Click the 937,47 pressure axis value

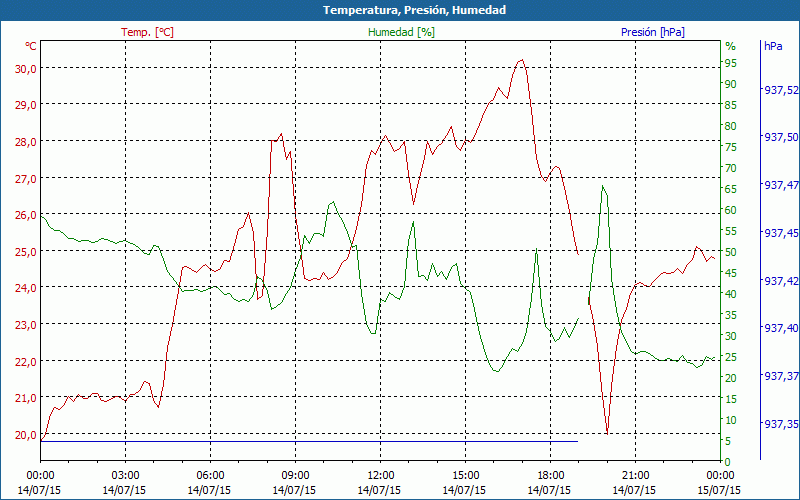coord(781,185)
